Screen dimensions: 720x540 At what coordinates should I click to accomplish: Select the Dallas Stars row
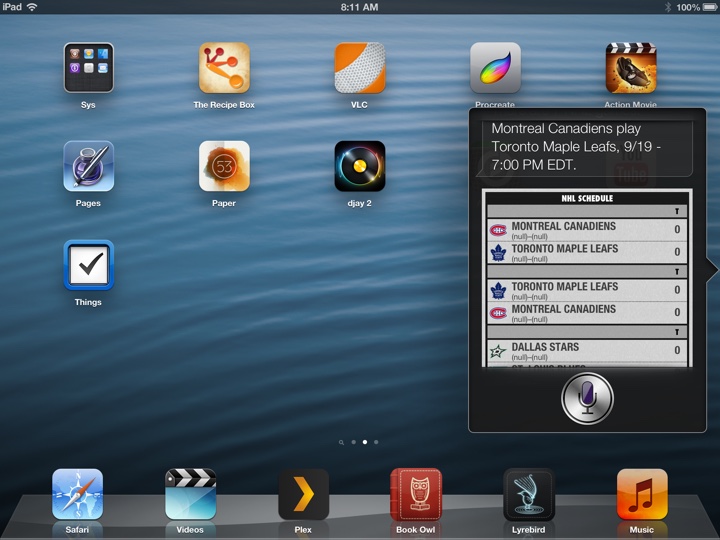587,350
